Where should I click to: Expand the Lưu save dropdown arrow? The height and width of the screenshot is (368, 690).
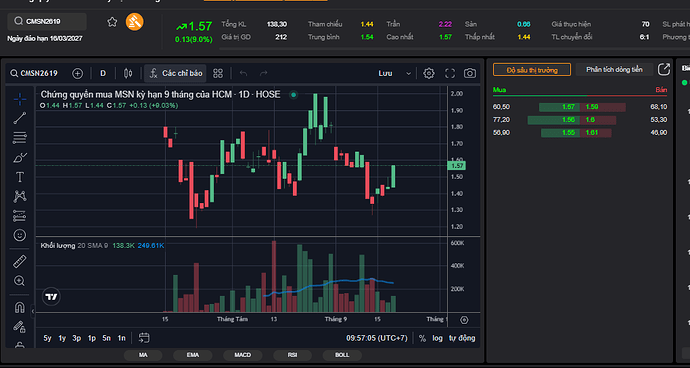point(409,74)
